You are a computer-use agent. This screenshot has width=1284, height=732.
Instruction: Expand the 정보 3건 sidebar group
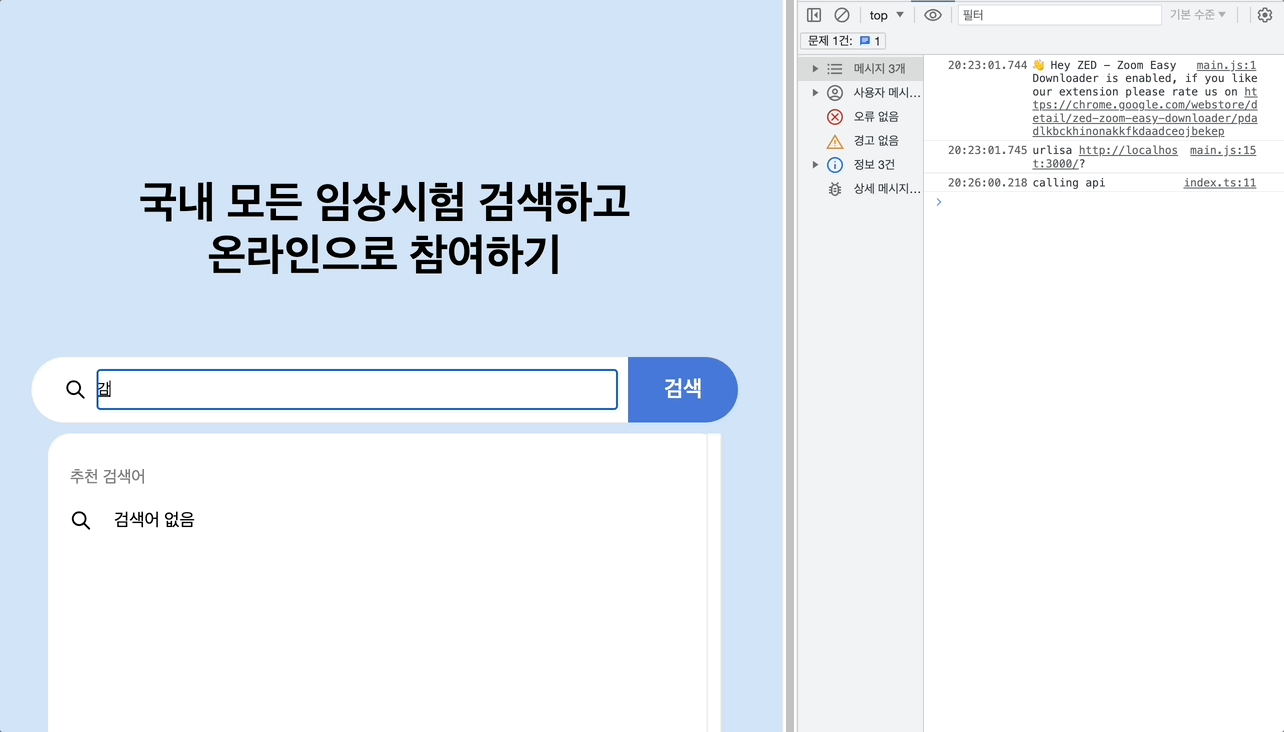815,164
